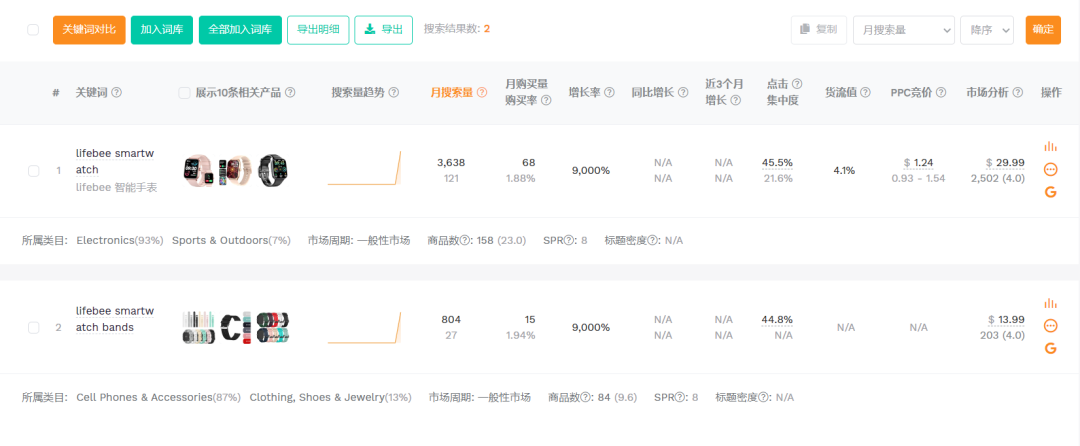This screenshot has width=1080, height=446.
Task: Click the $ 13.99 market price value
Action: (1006, 319)
